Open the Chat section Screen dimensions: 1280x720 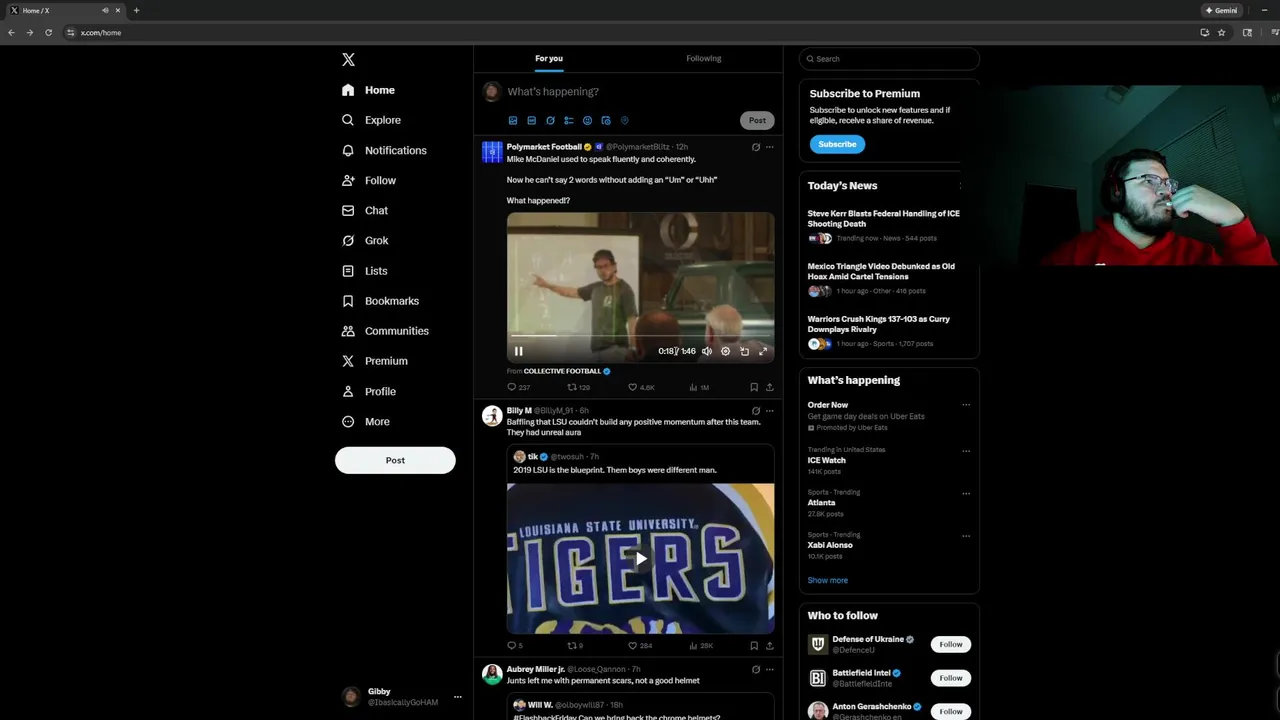[x=365, y=210]
